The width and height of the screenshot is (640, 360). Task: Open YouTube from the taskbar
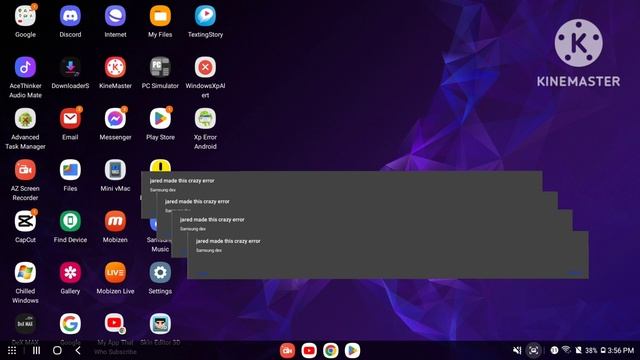coord(309,351)
